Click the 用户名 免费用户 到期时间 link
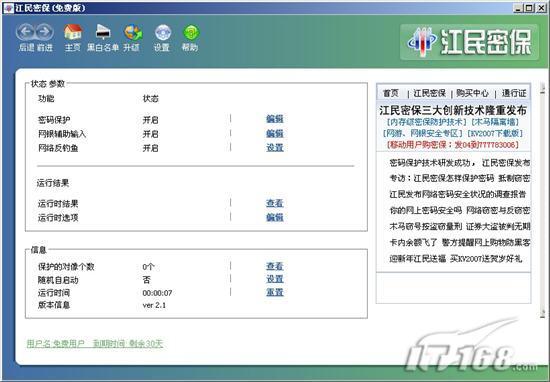Image resolution: width=550 pixels, height=382 pixels. tap(95, 343)
